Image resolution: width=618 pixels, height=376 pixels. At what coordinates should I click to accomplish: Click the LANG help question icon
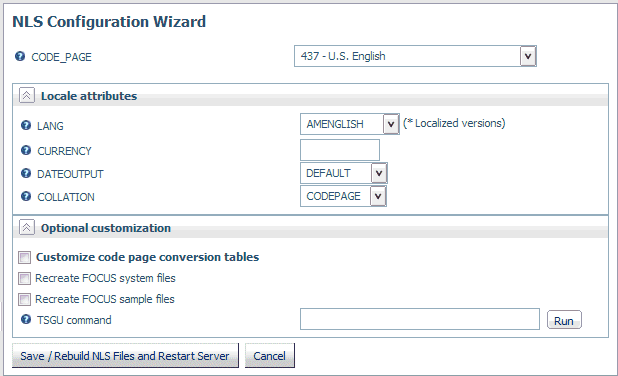pos(26,125)
